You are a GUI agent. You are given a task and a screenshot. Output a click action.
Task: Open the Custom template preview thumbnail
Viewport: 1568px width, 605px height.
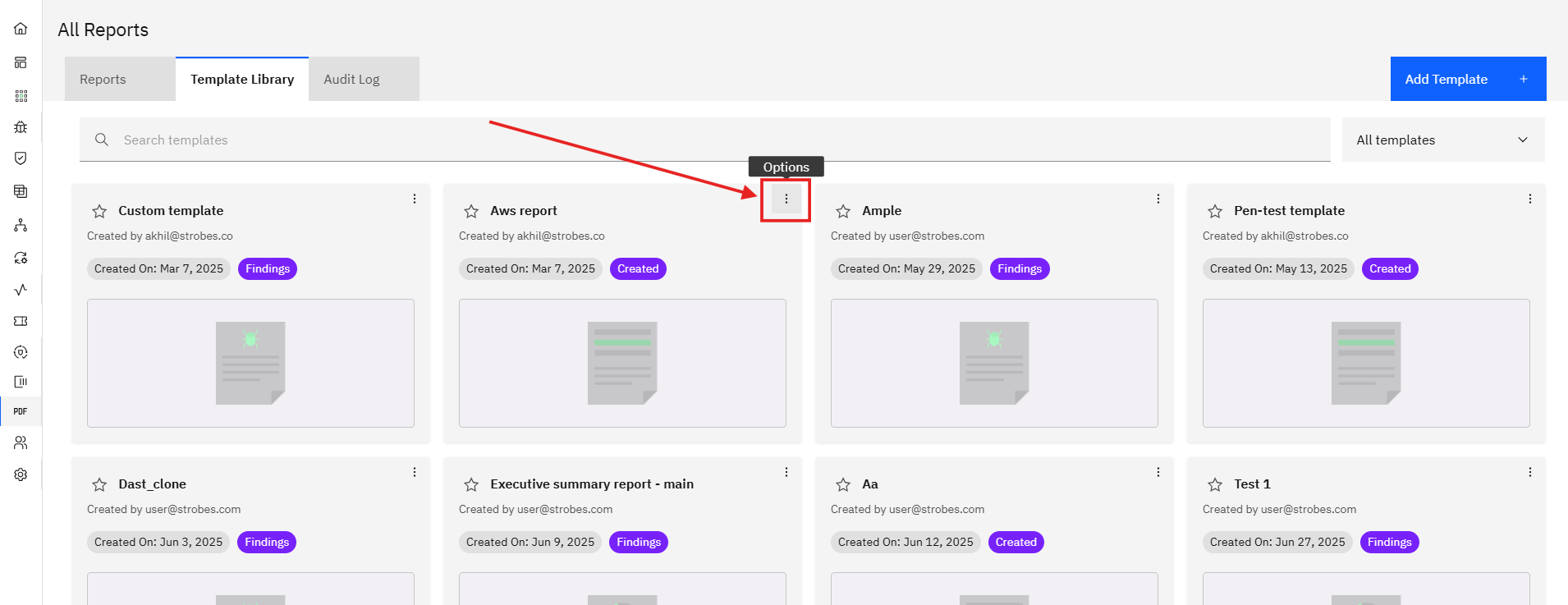click(x=250, y=363)
